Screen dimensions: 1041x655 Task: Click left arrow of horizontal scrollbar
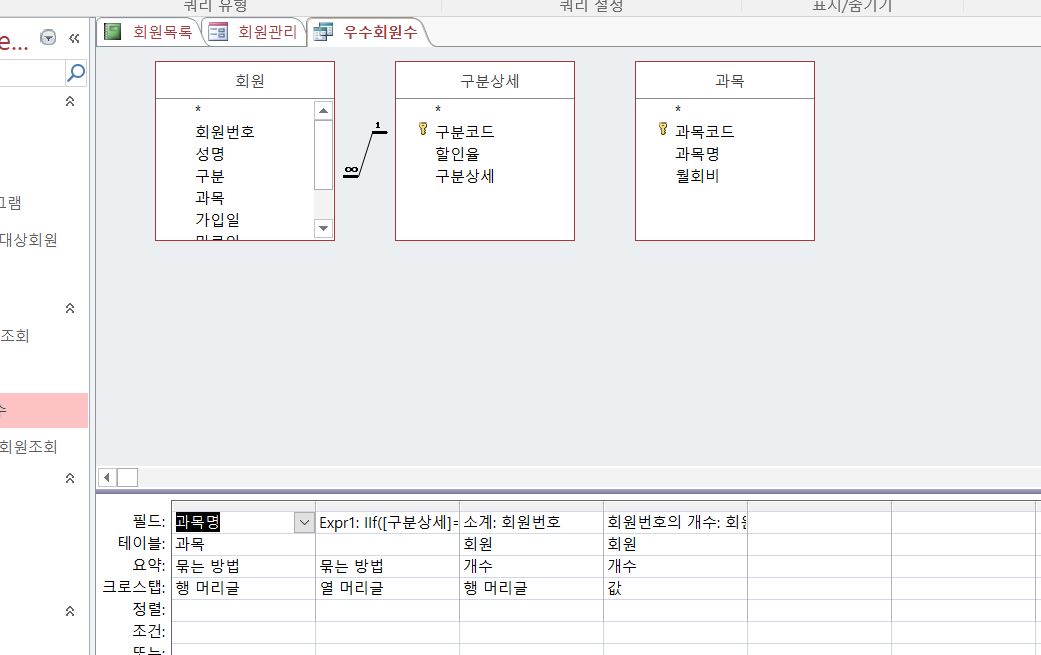click(108, 477)
